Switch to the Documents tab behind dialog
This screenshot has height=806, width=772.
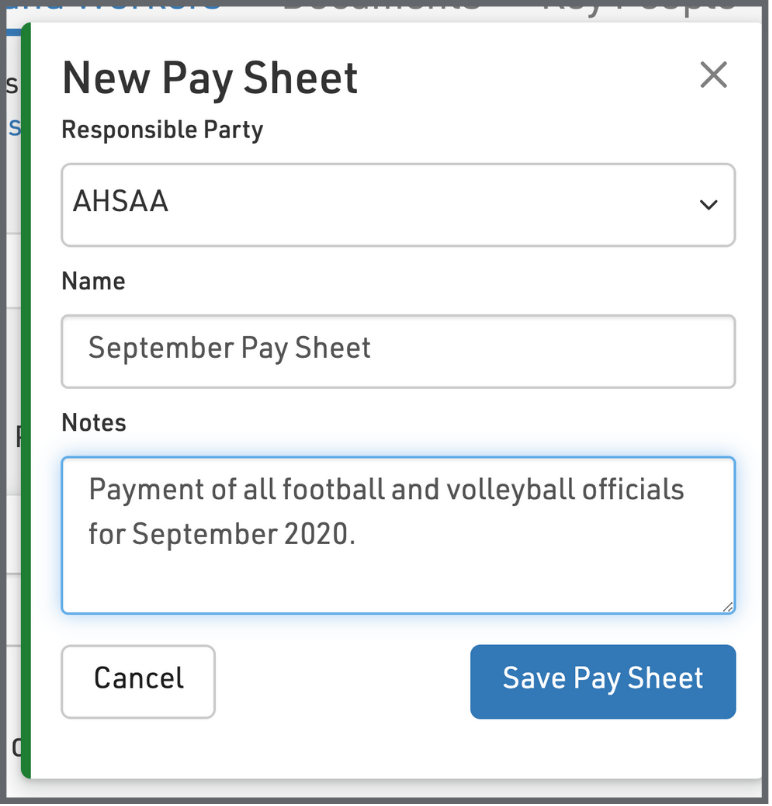coord(380,8)
